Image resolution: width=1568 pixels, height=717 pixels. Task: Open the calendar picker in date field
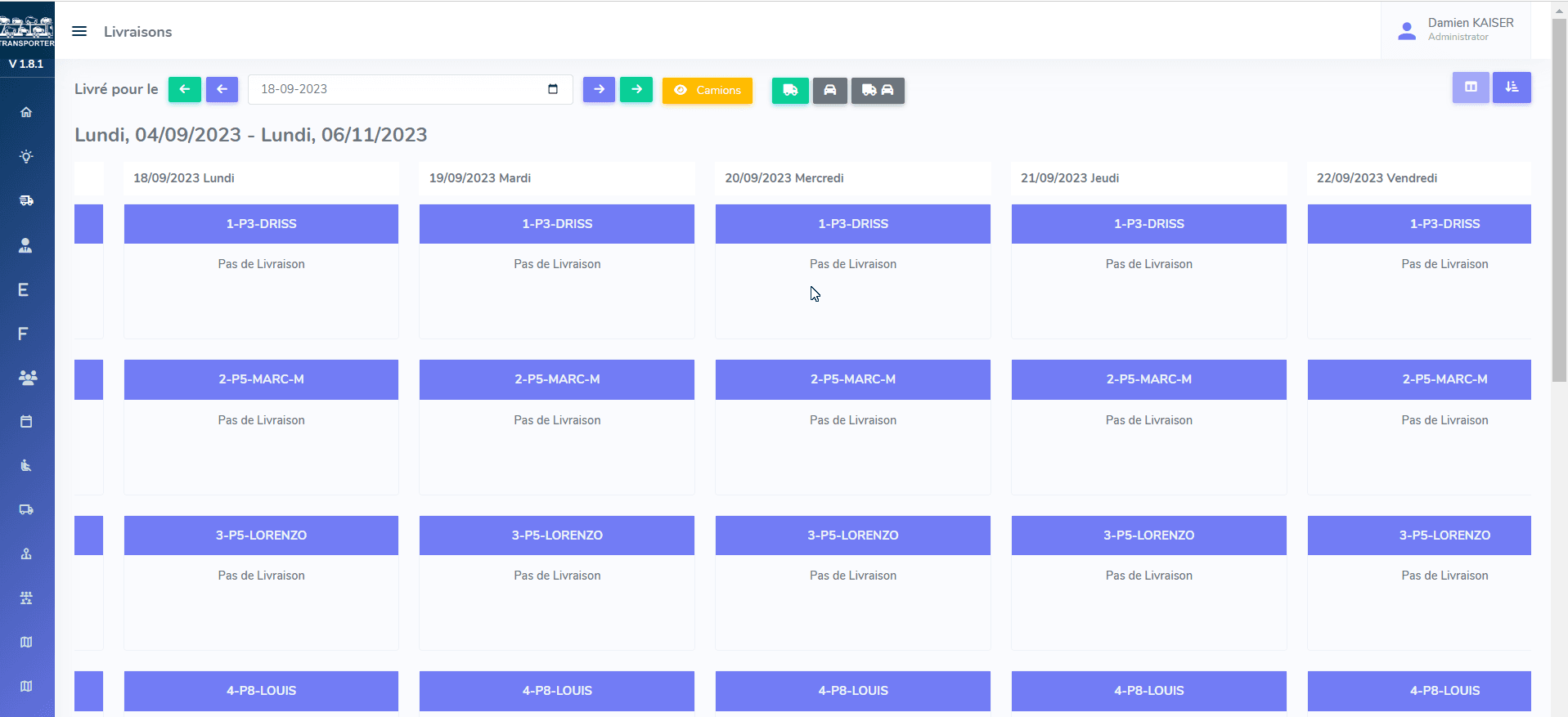click(553, 89)
